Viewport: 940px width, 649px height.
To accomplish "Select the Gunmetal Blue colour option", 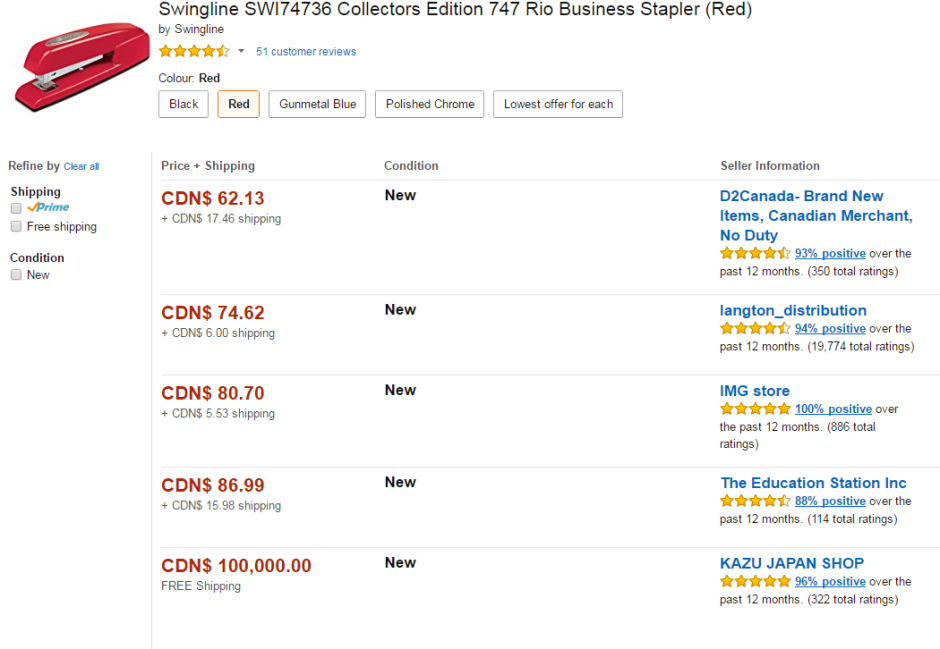I will pyautogui.click(x=317, y=104).
